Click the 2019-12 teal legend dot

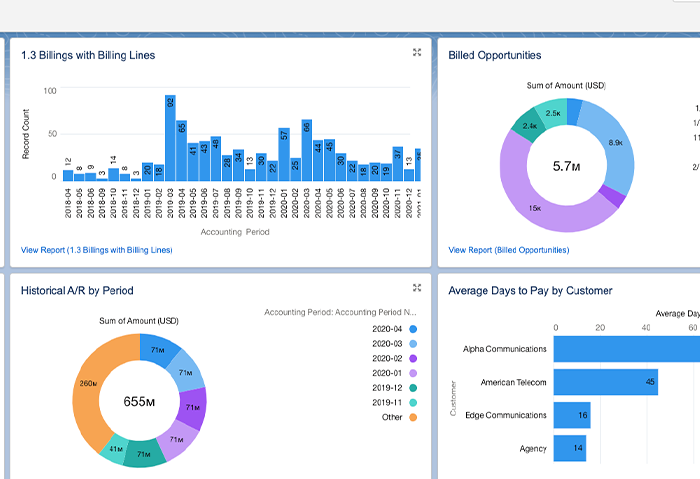pyautogui.click(x=413, y=388)
